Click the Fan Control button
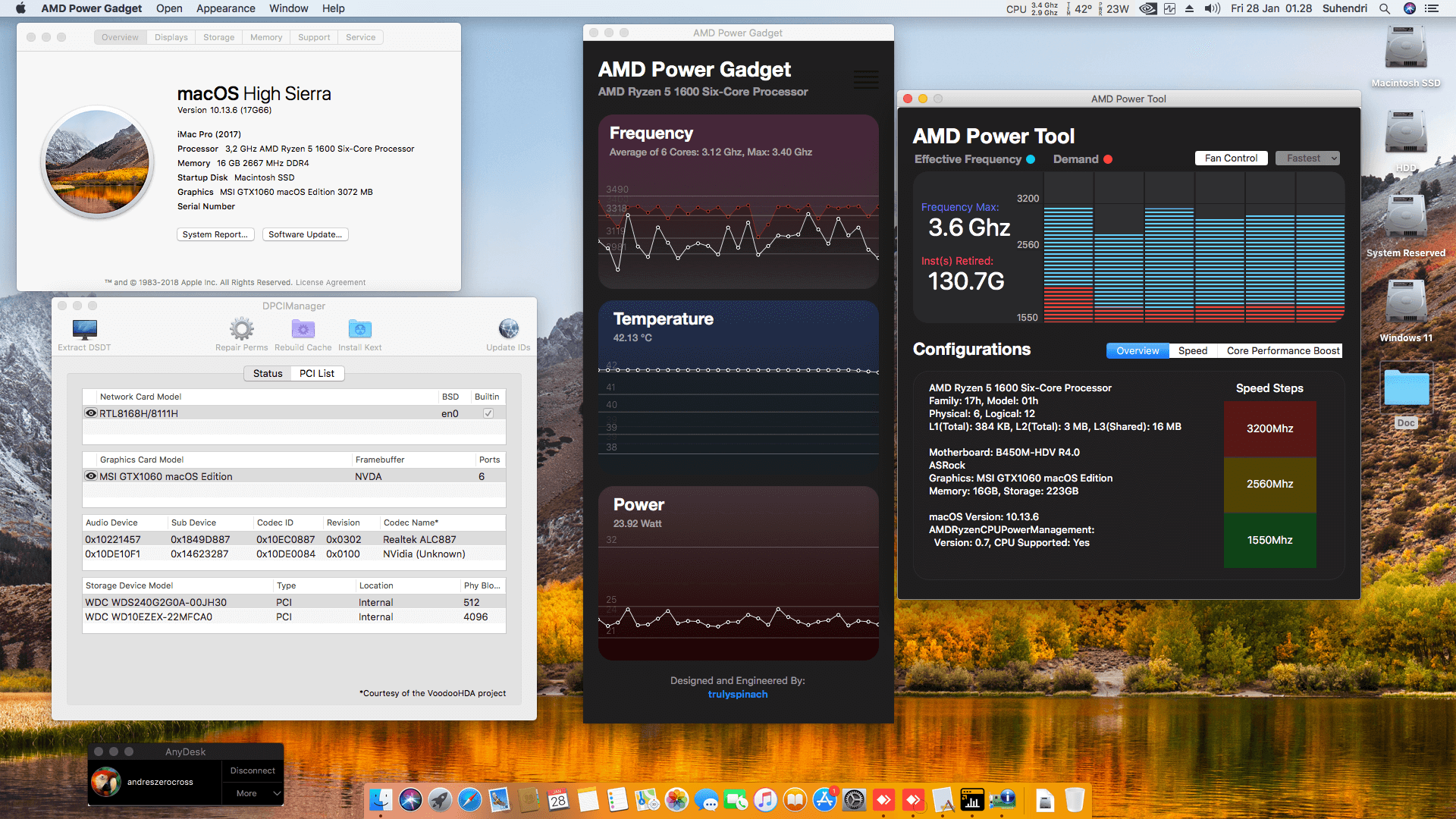The height and width of the screenshot is (819, 1456). (1230, 158)
